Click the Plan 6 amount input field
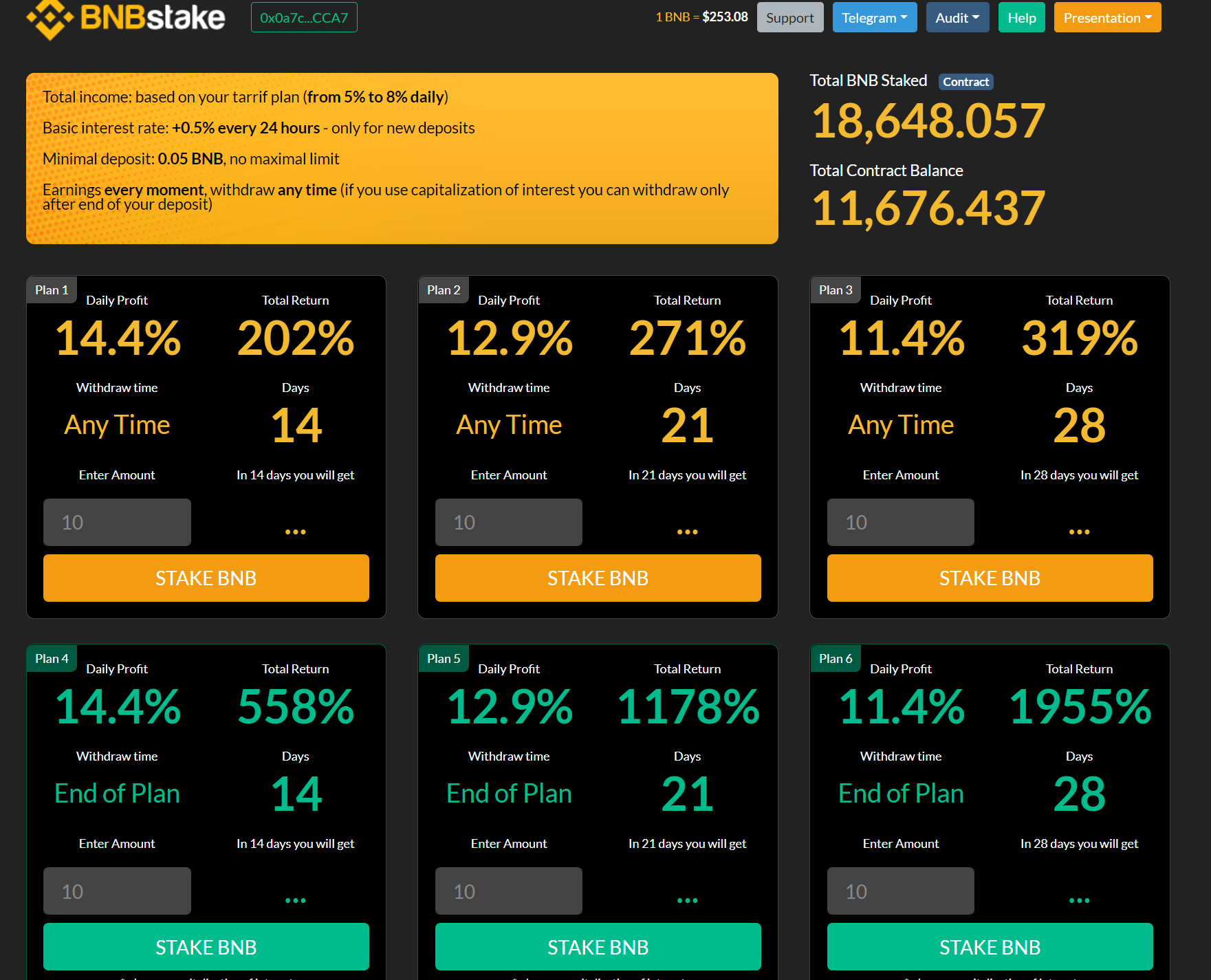The image size is (1211, 980). click(901, 891)
